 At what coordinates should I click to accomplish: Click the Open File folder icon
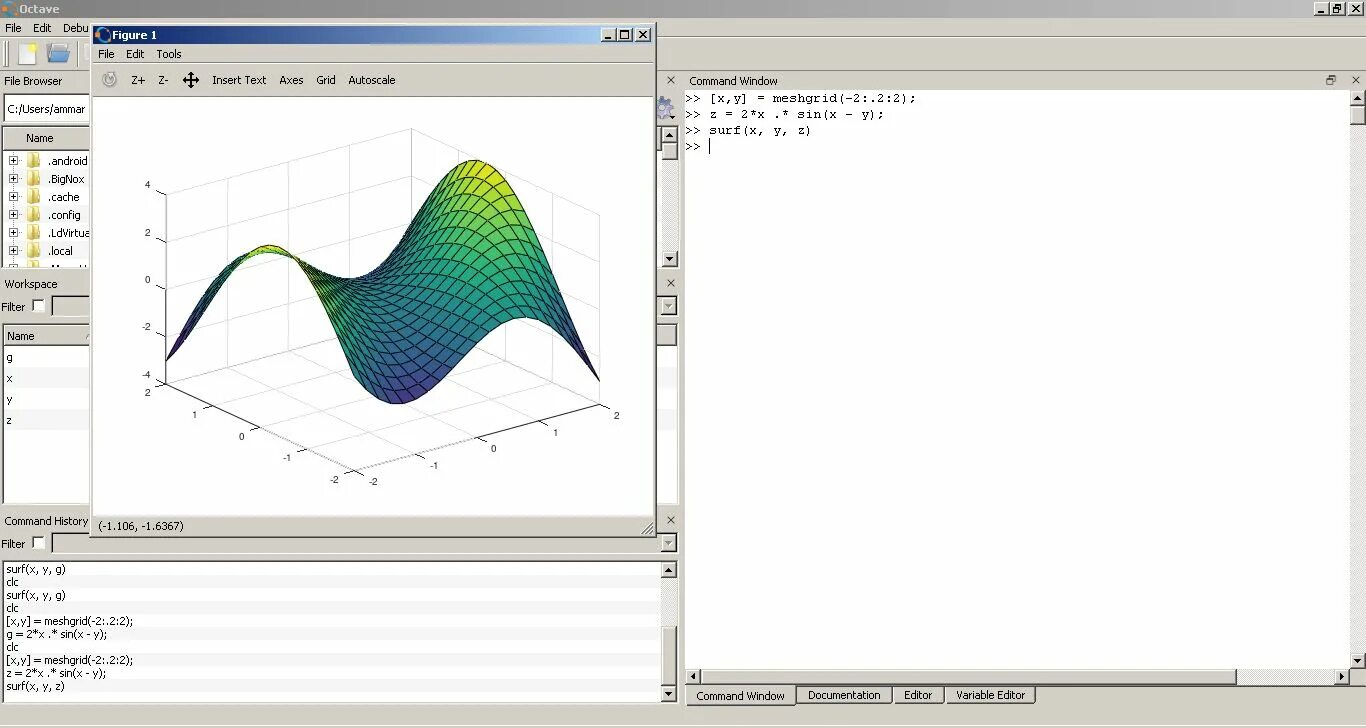coord(59,53)
